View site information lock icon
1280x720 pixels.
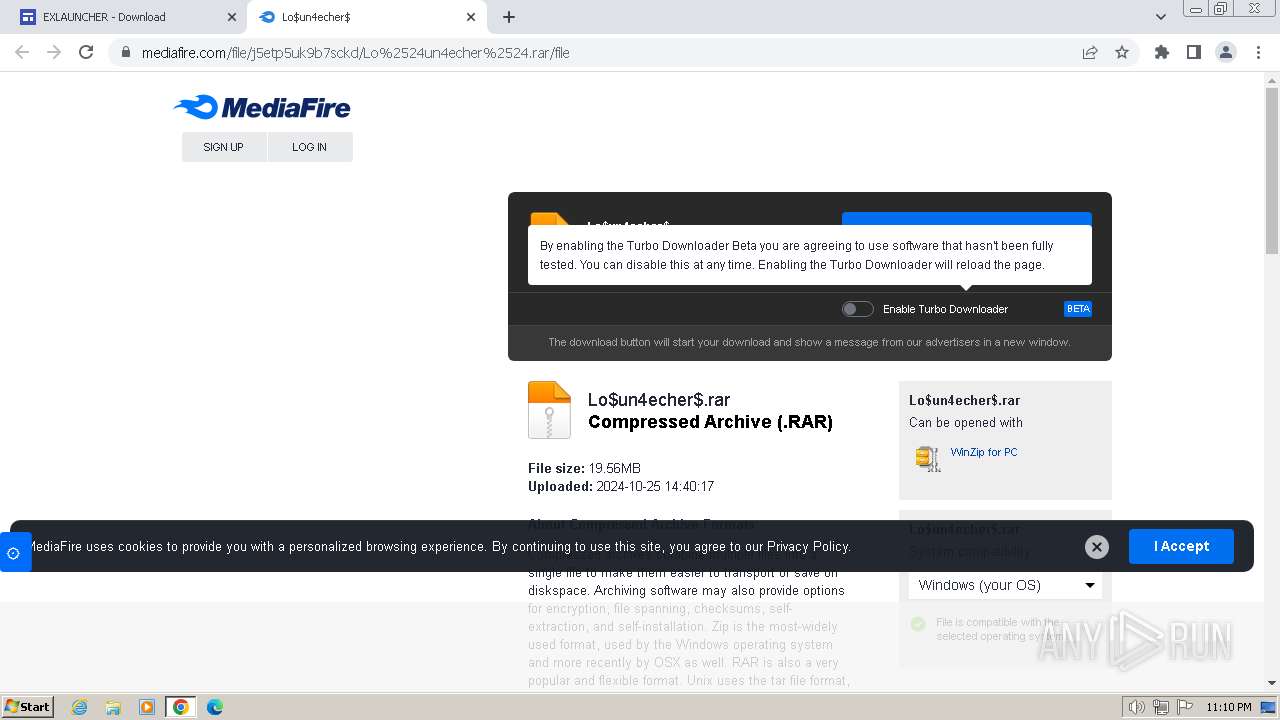pyautogui.click(x=126, y=53)
